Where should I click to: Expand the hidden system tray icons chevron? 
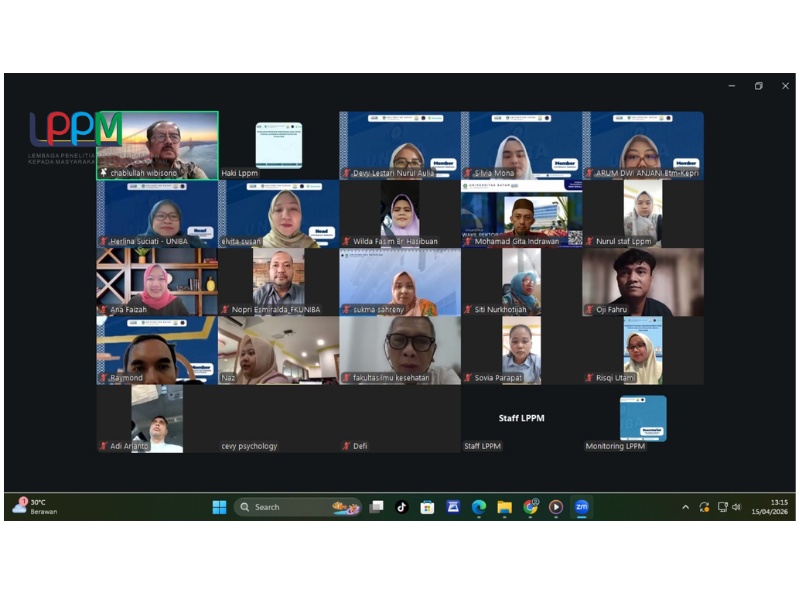coord(685,507)
